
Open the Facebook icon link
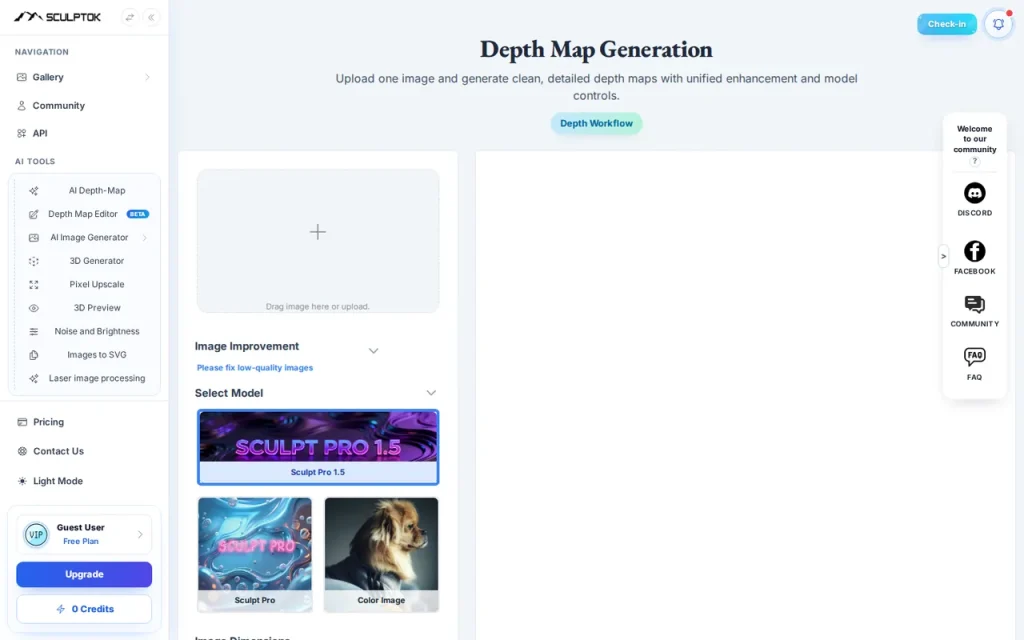974,251
